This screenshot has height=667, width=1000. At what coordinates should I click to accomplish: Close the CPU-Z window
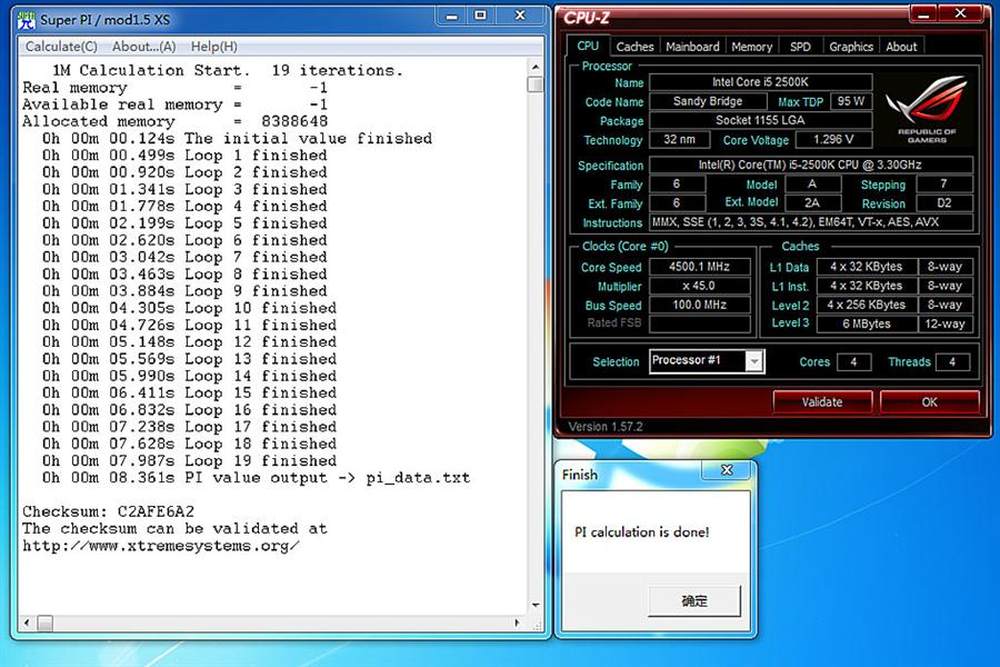(x=960, y=13)
